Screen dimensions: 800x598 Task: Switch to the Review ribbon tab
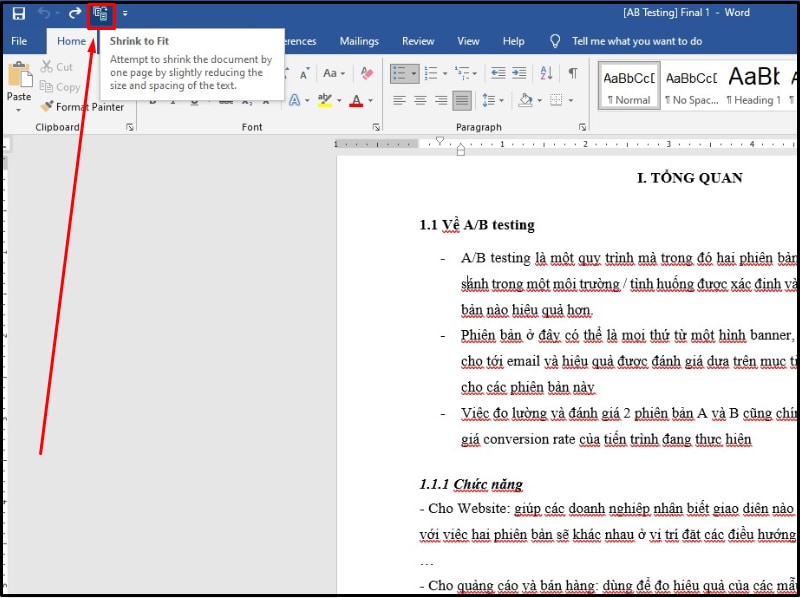(x=417, y=41)
